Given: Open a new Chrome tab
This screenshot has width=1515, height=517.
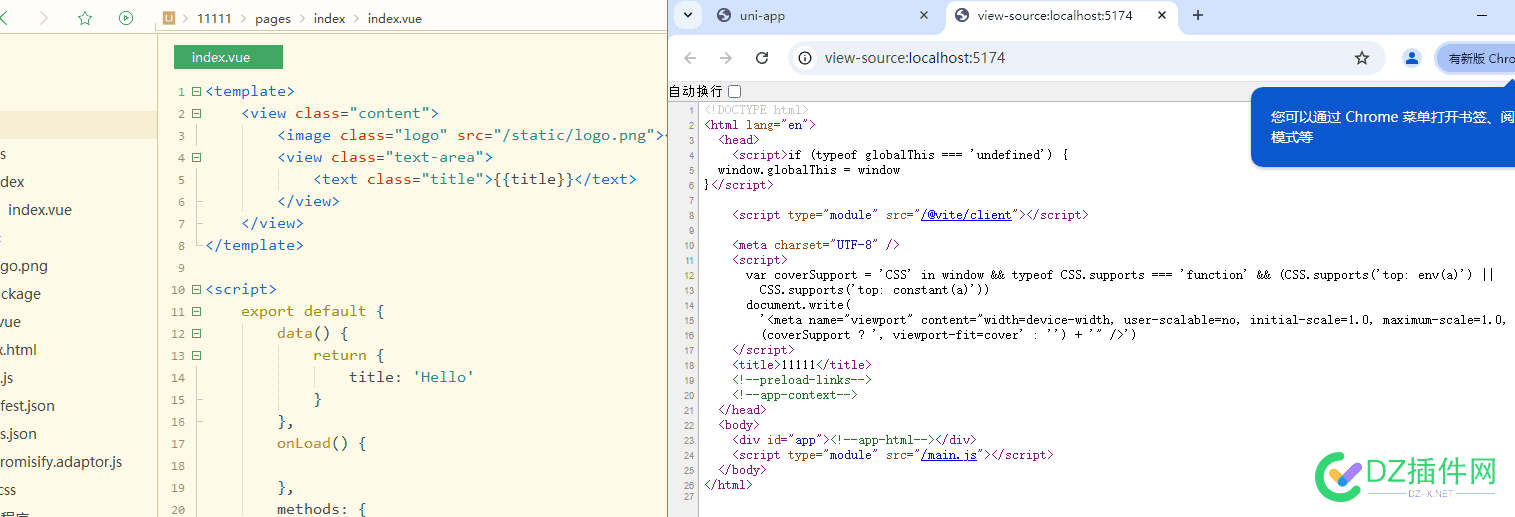Looking at the screenshot, I should (x=1198, y=15).
